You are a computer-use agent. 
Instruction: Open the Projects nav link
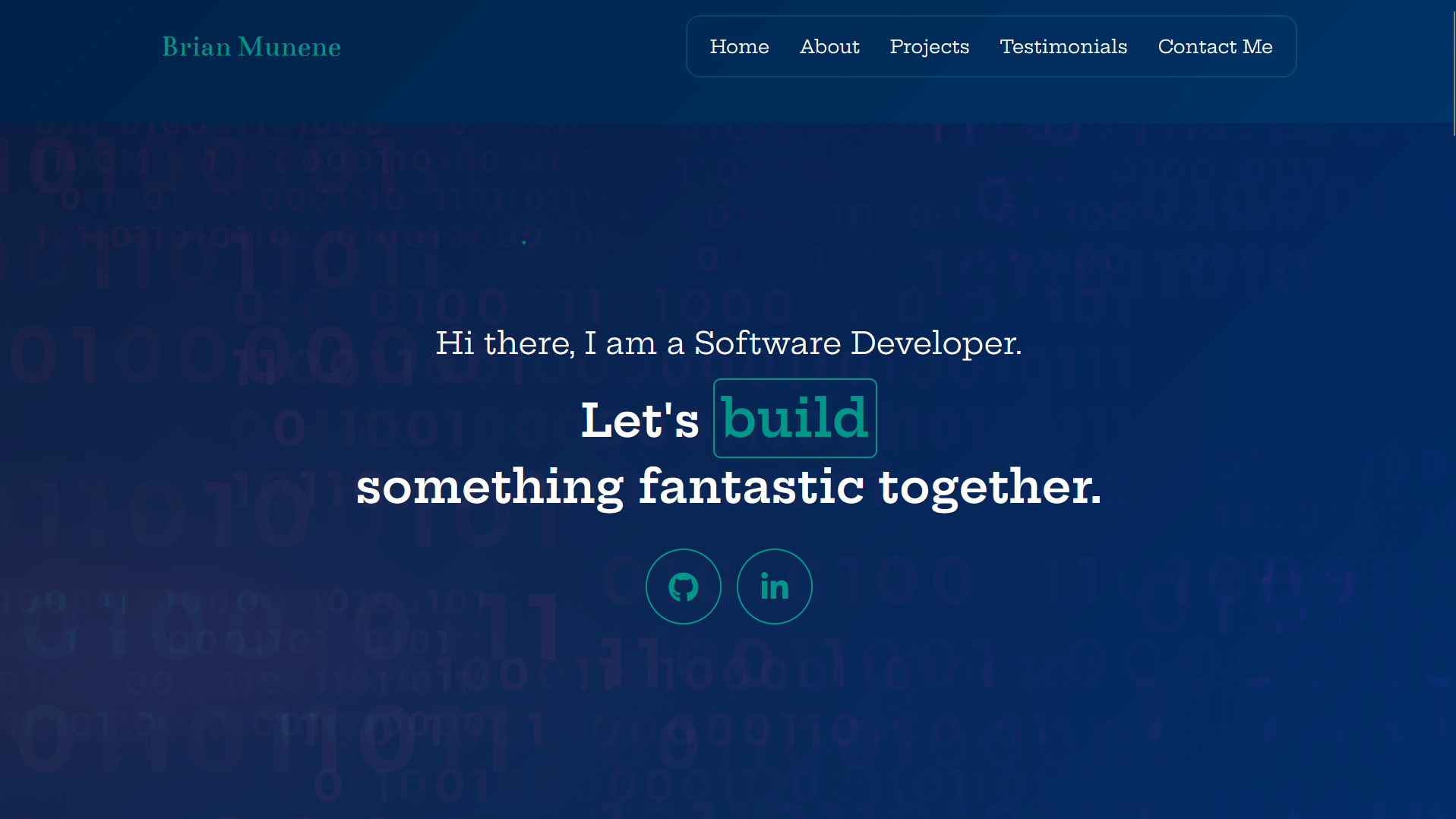929,47
